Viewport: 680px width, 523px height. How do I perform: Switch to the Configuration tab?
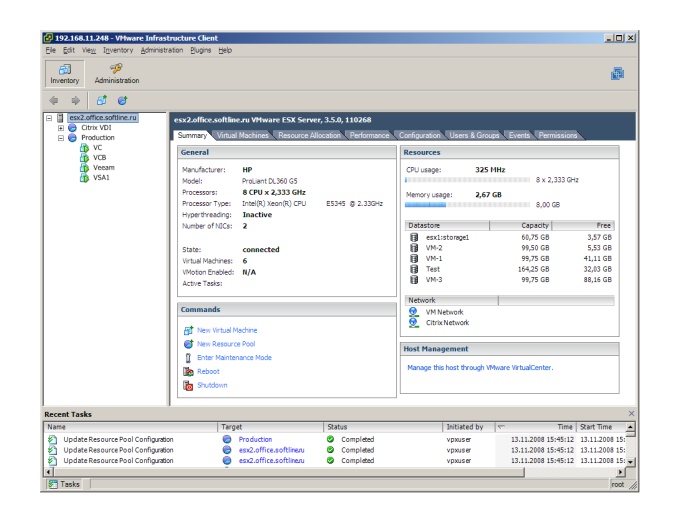coord(419,135)
